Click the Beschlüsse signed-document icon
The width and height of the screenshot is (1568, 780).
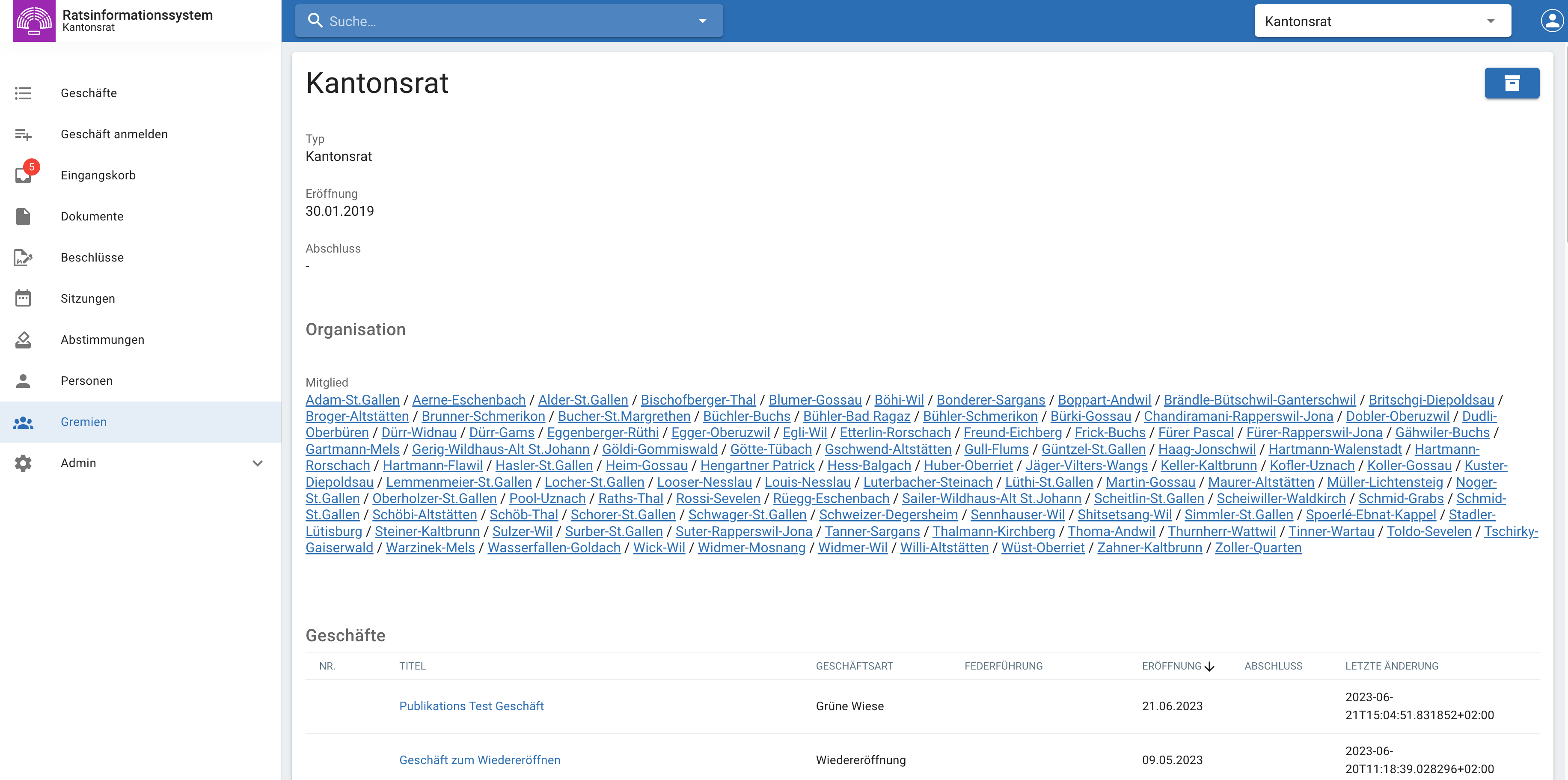coord(23,258)
